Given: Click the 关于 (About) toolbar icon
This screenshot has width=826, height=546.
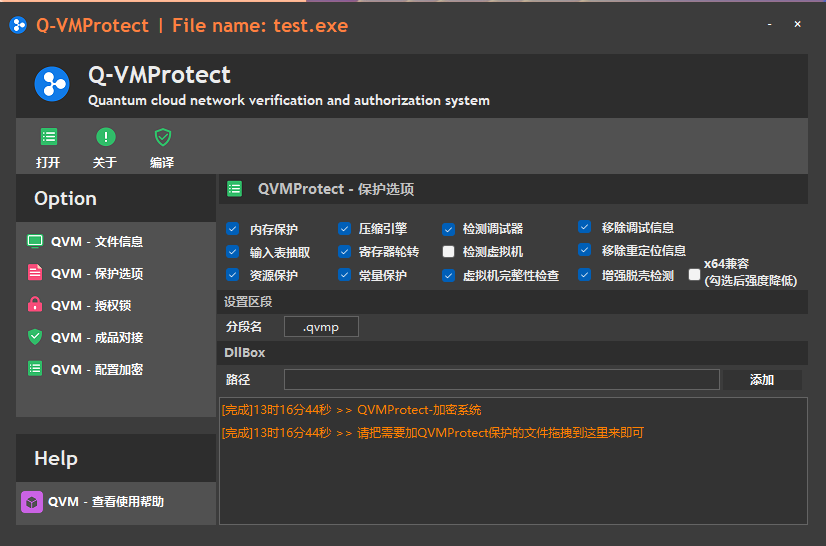Looking at the screenshot, I should 105,138.
